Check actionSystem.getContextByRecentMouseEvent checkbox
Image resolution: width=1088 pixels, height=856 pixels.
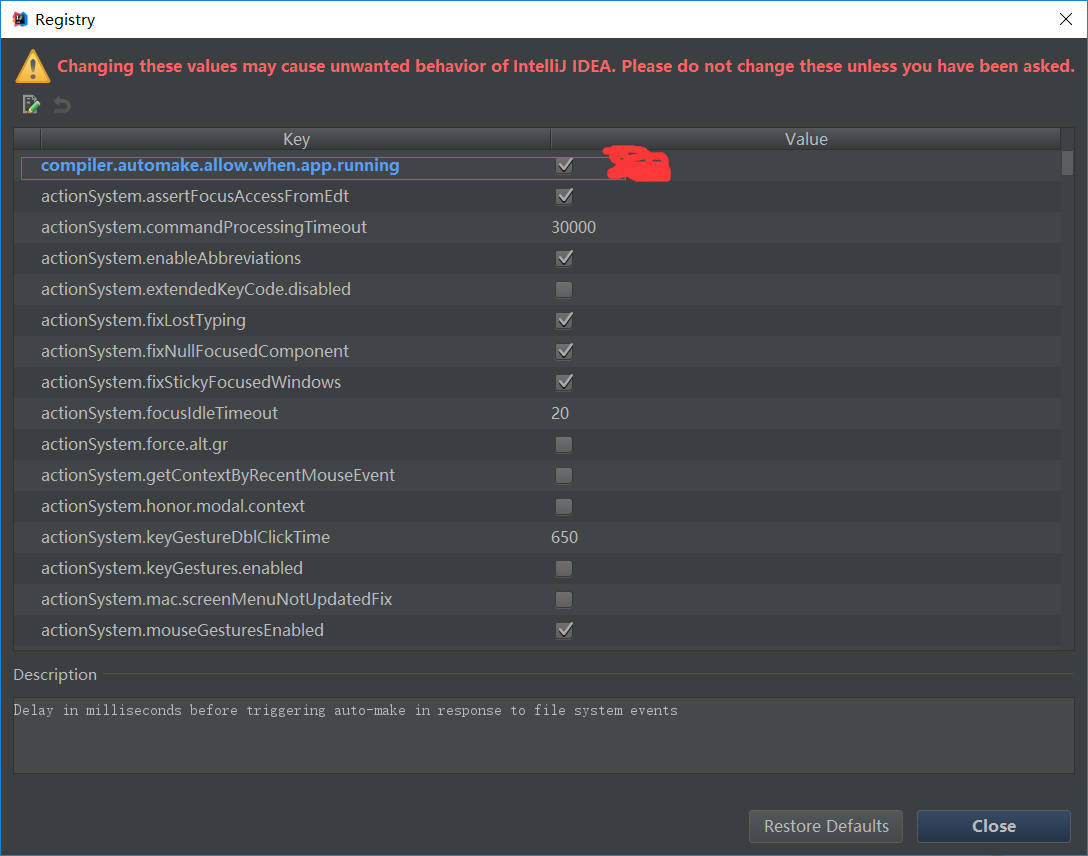click(x=564, y=475)
